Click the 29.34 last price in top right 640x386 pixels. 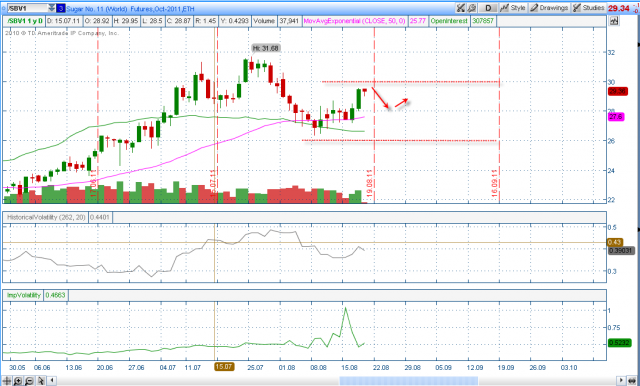pos(619,8)
